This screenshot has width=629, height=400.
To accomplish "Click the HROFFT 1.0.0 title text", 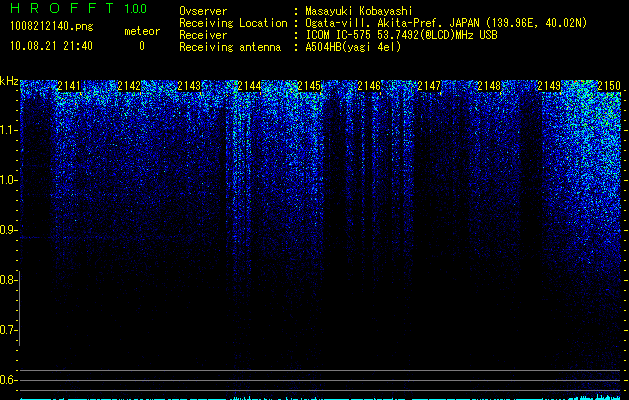I will [x=78, y=8].
